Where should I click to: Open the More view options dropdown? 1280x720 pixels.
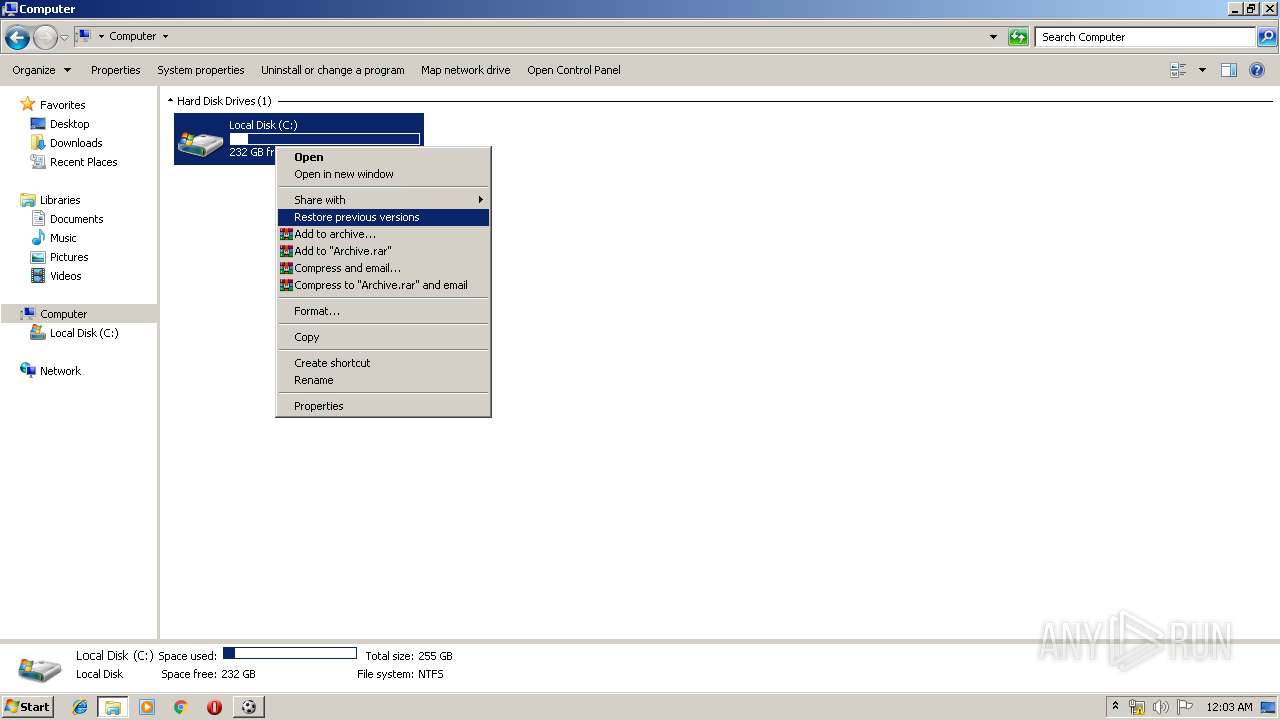[x=1202, y=70]
